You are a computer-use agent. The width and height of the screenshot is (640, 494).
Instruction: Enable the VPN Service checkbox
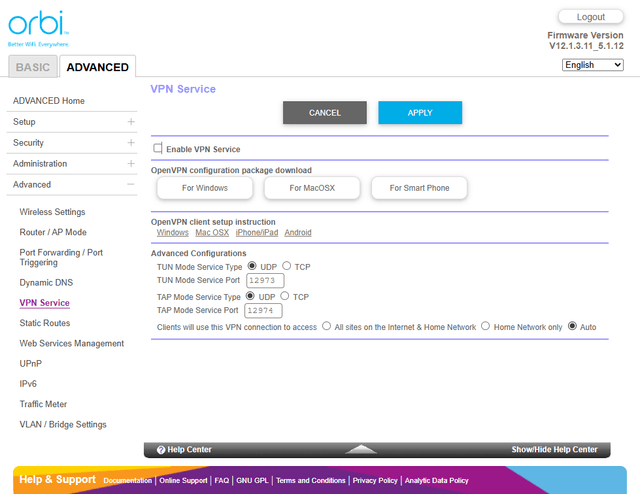tap(158, 148)
